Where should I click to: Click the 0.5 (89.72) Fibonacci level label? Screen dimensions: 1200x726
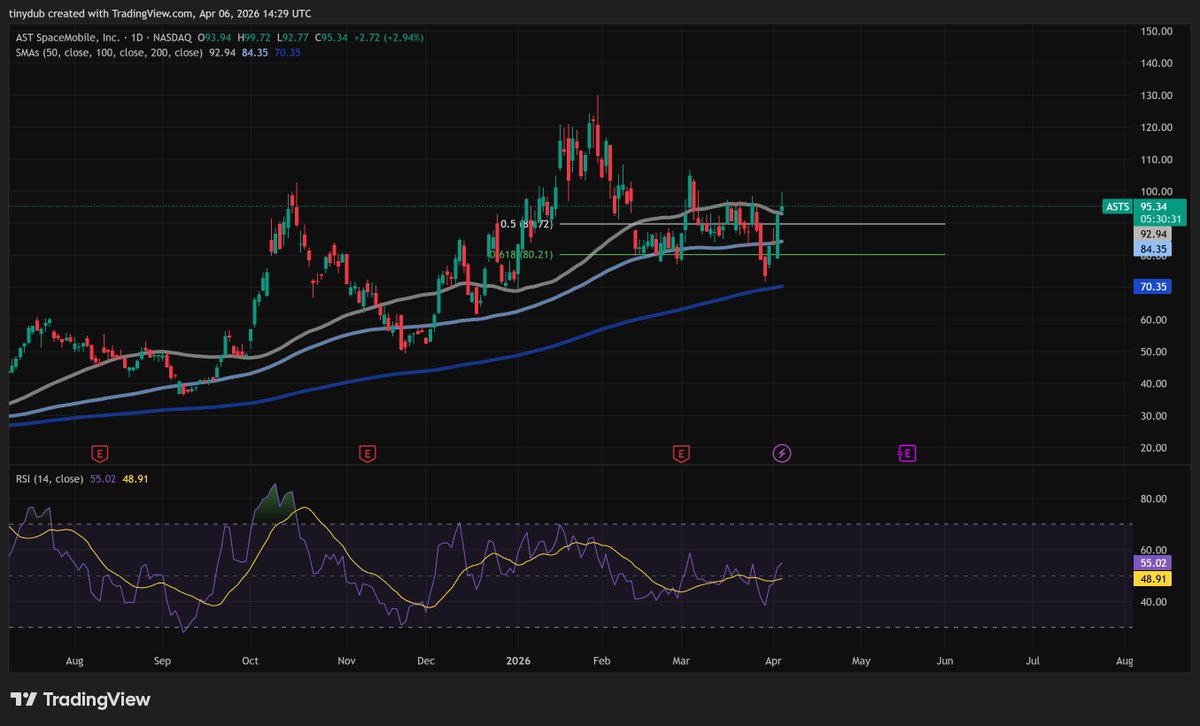tap(526, 224)
